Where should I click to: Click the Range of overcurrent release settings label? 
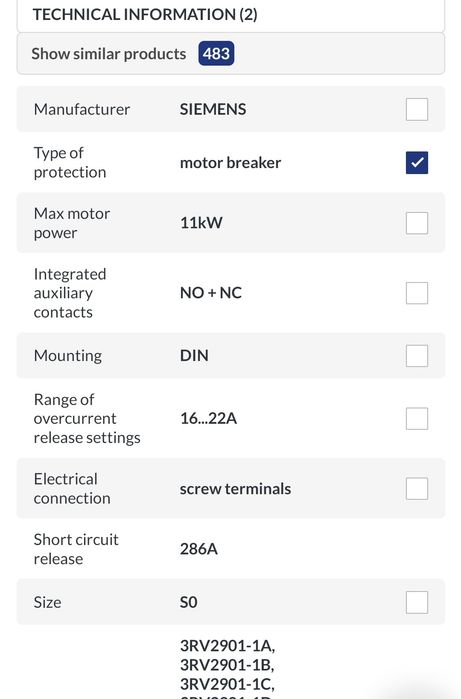pyautogui.click(x=87, y=419)
